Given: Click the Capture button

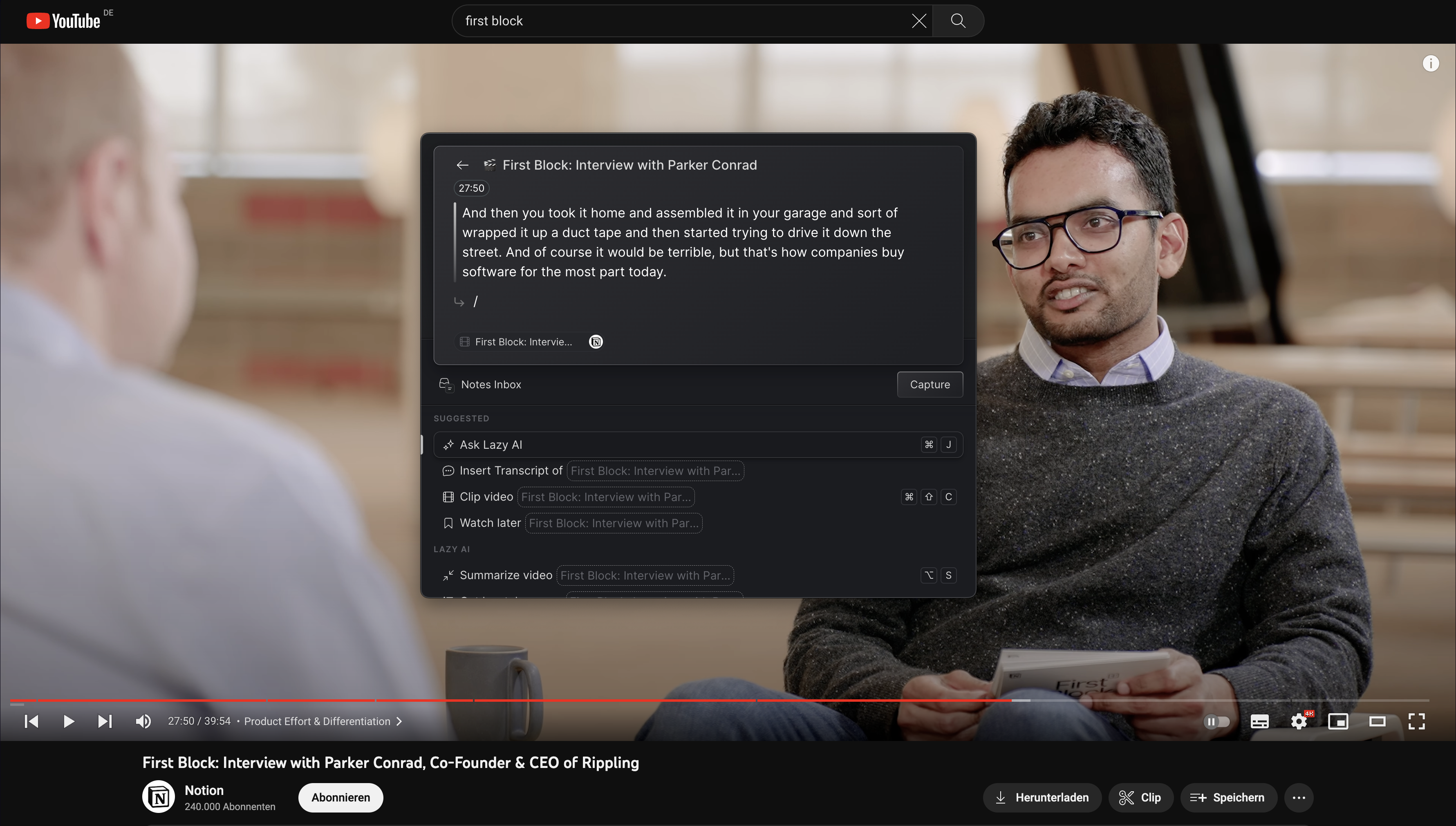Looking at the screenshot, I should coord(929,384).
